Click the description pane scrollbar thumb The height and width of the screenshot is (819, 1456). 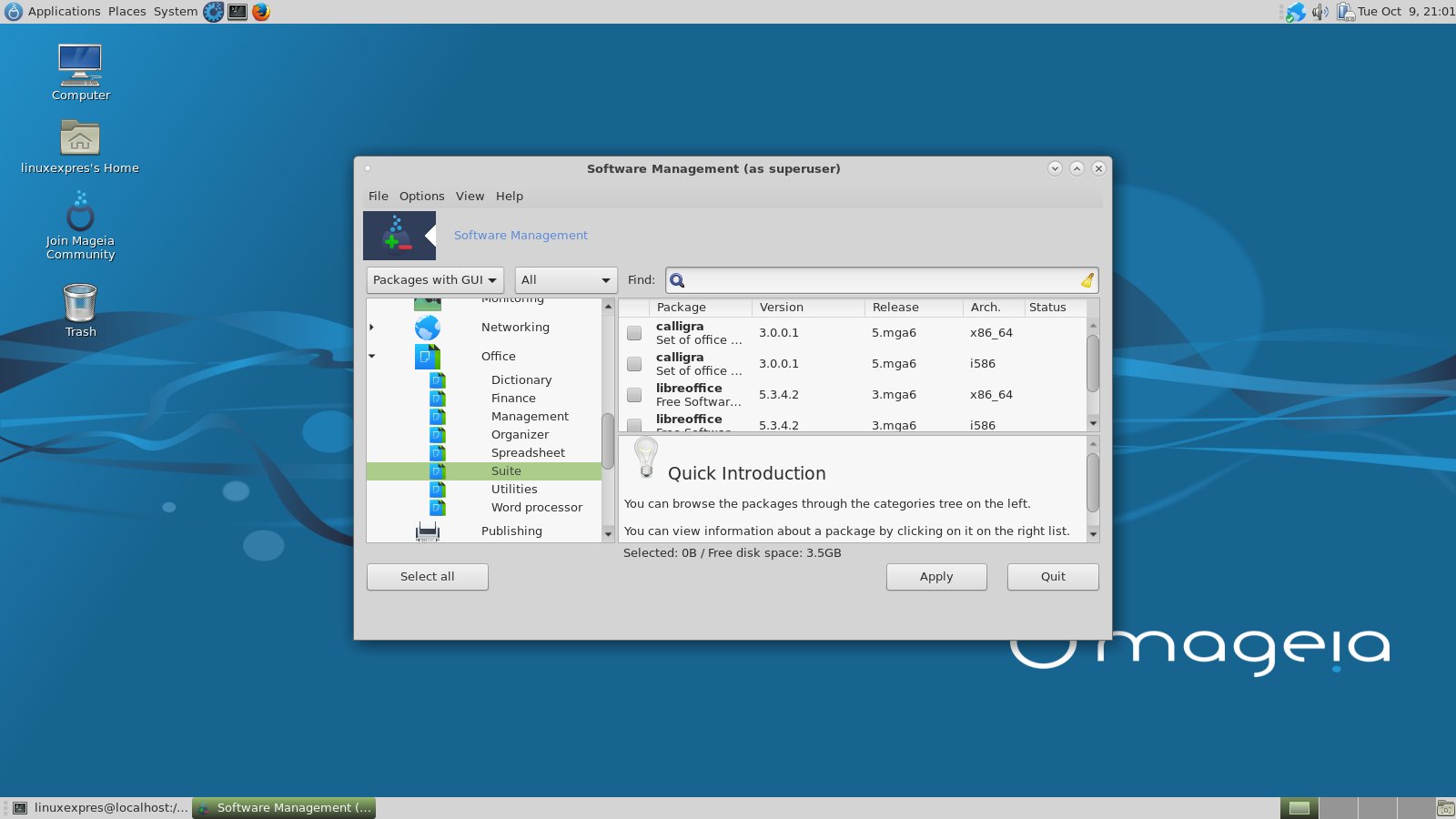click(1093, 482)
